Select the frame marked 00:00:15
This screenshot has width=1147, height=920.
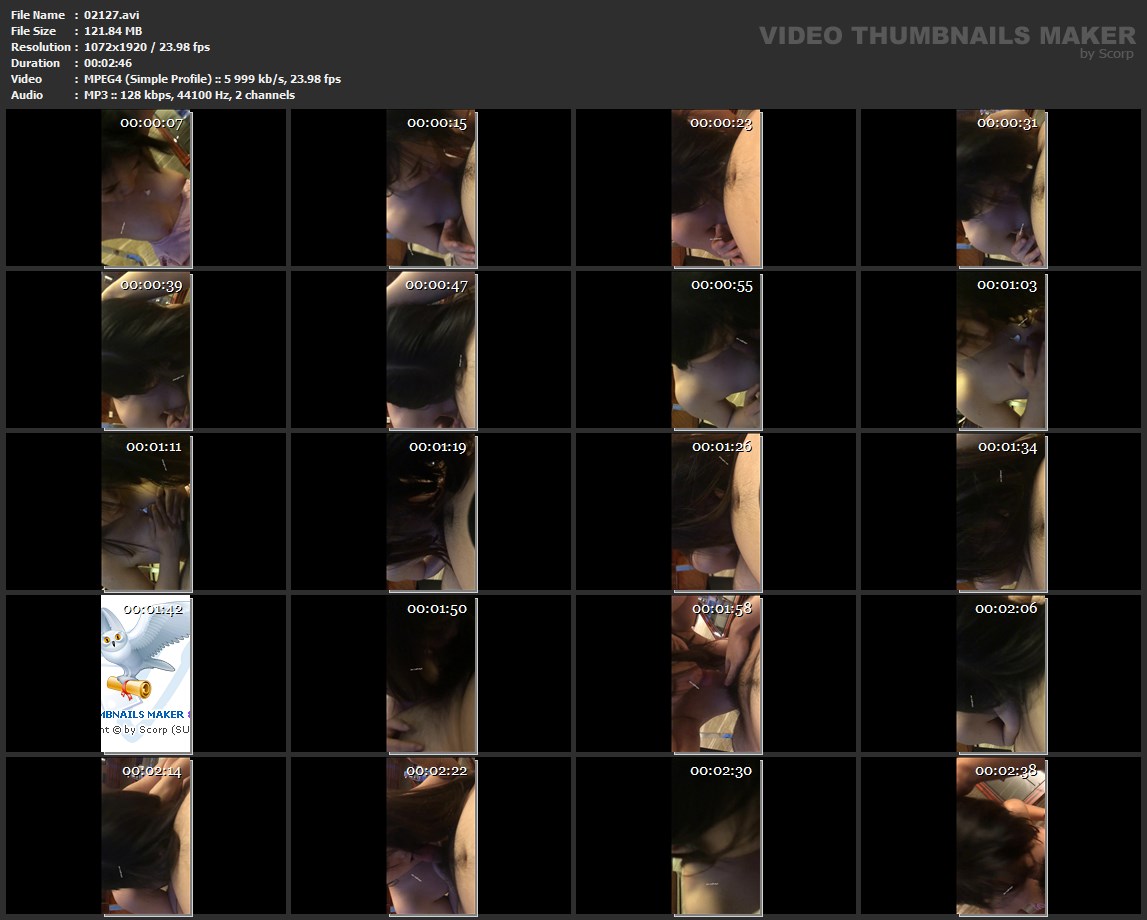point(431,188)
